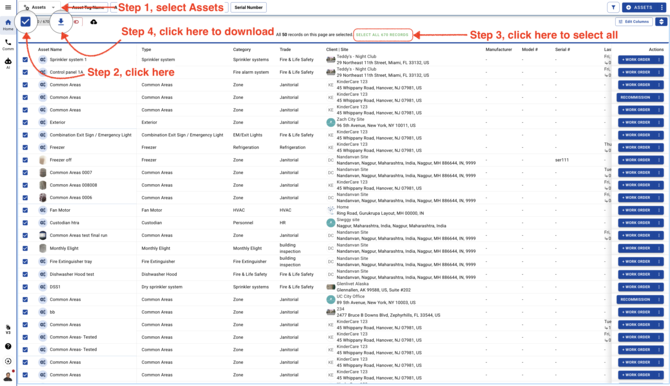The height and width of the screenshot is (386, 670).
Task: Click the circular settings icon above avatar
Action: coord(8,361)
